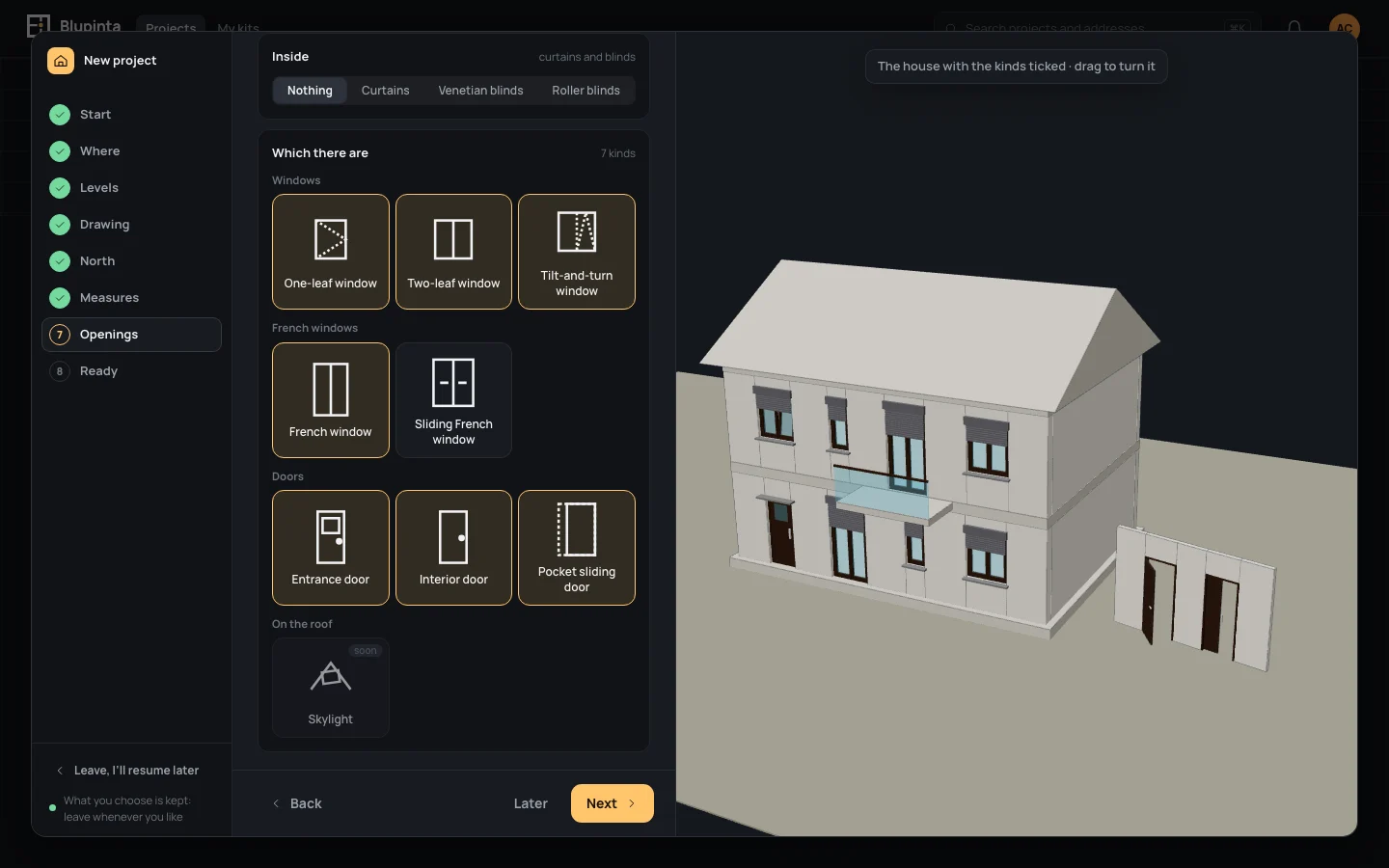1389x868 pixels.
Task: Click the green checkmark beside North
Action: click(60, 261)
